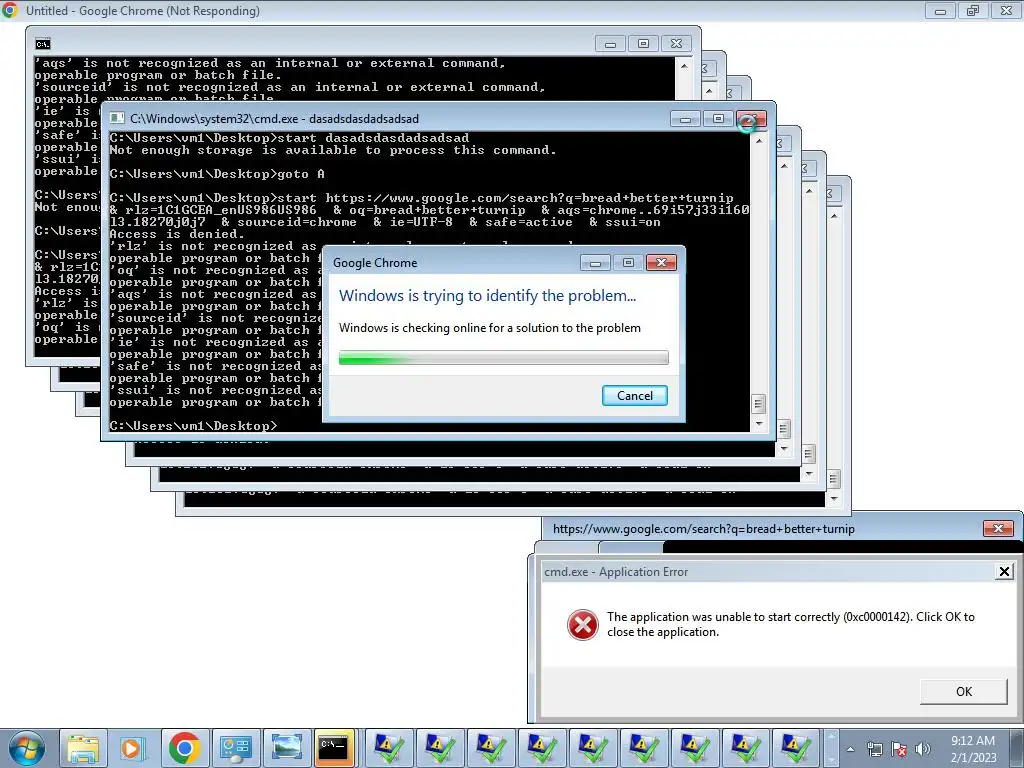This screenshot has width=1024, height=768.
Task: Launch Windows Explorer from the taskbar
Action: click(84, 748)
